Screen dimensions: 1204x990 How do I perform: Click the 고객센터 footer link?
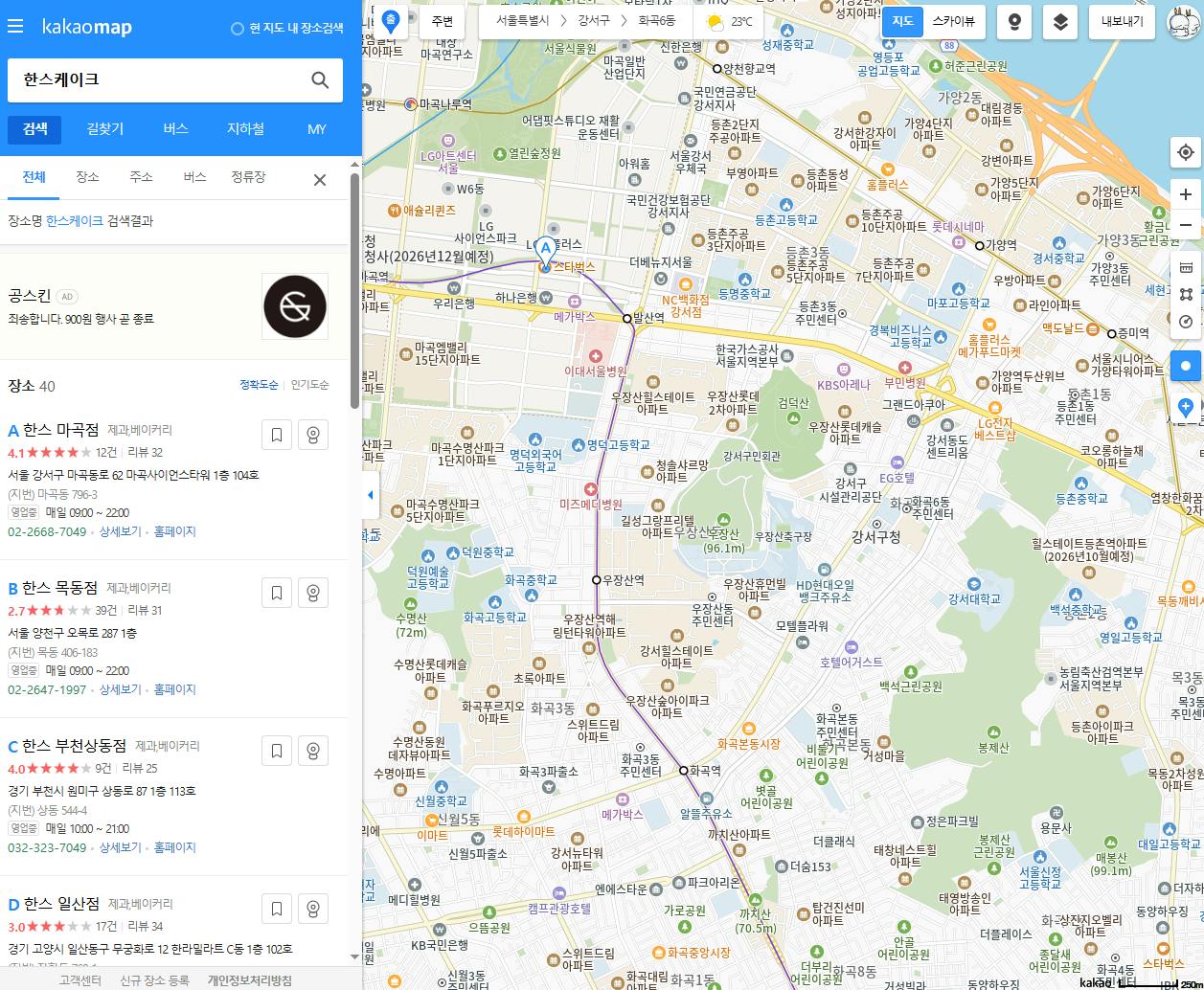(80, 980)
